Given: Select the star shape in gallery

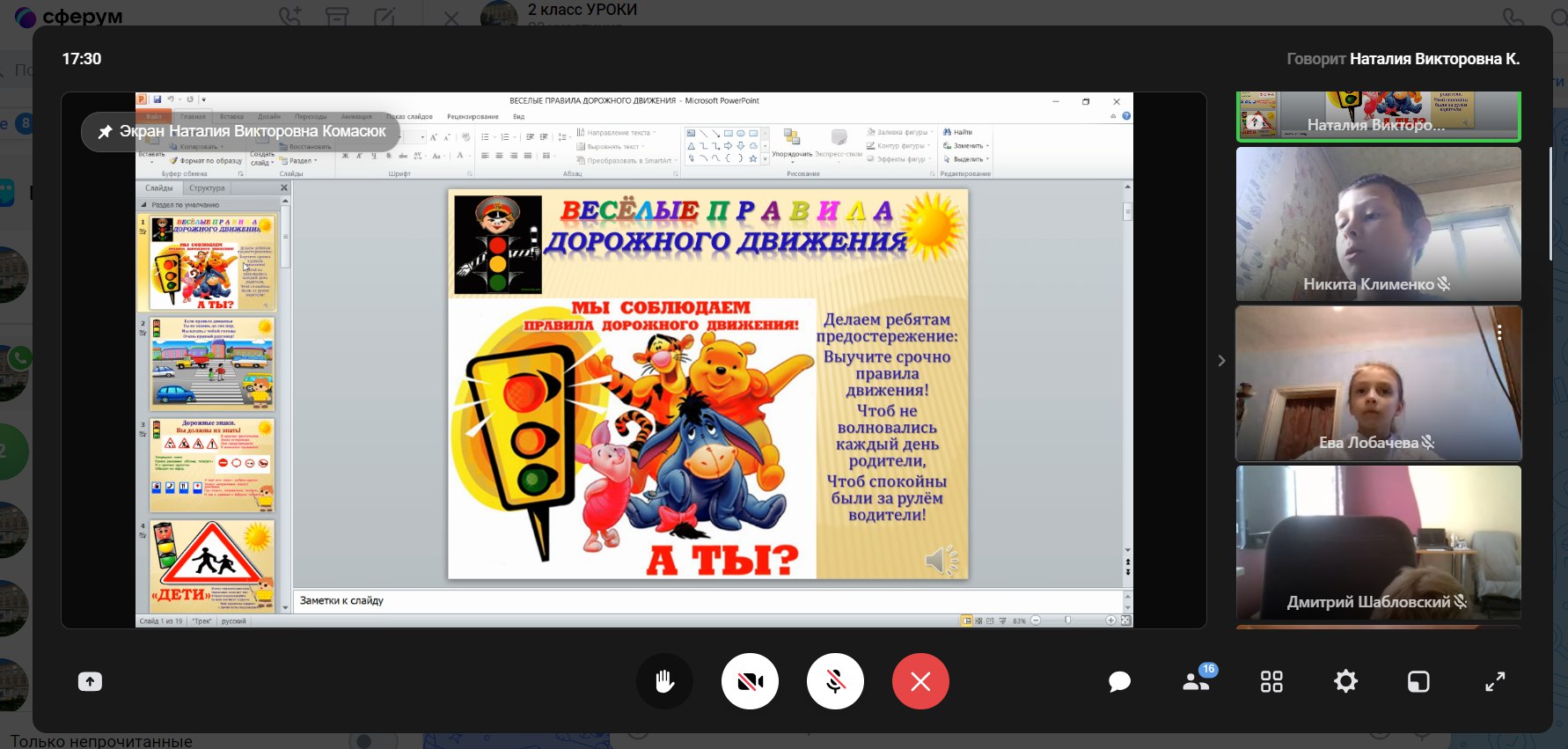Looking at the screenshot, I should [x=753, y=158].
